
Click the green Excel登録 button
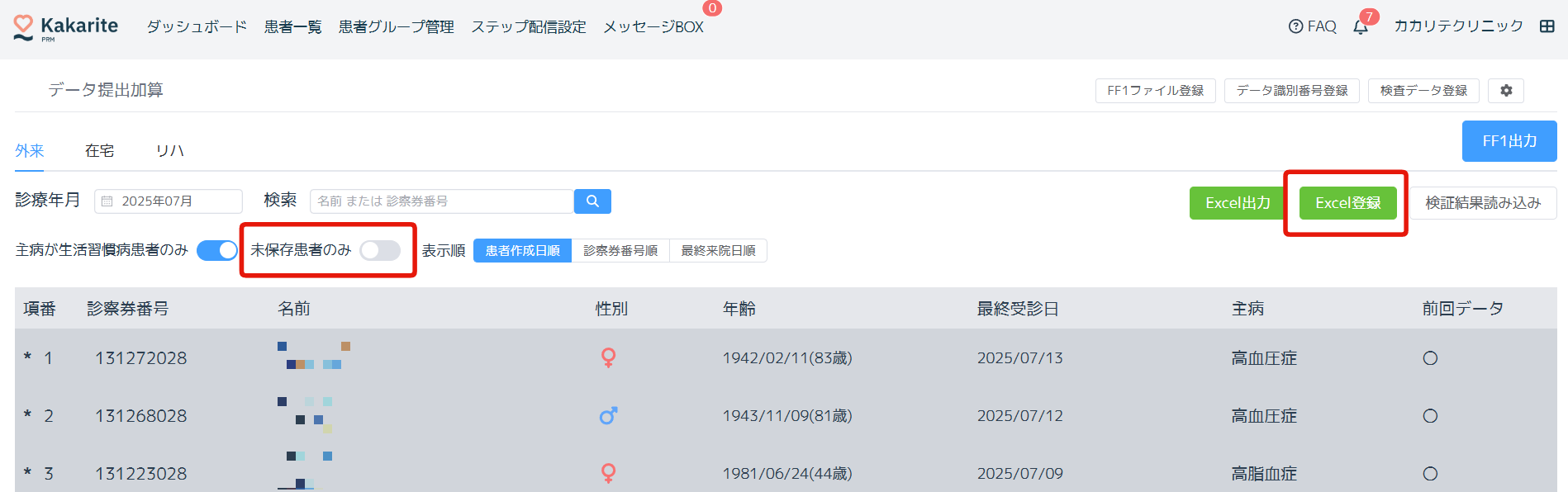pyautogui.click(x=1347, y=203)
